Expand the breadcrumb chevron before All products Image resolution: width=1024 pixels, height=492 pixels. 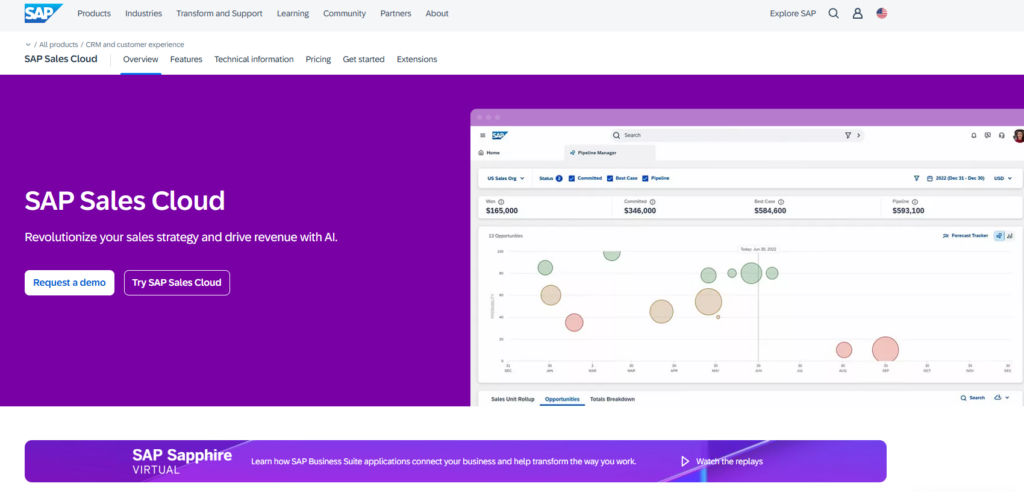click(x=28, y=44)
